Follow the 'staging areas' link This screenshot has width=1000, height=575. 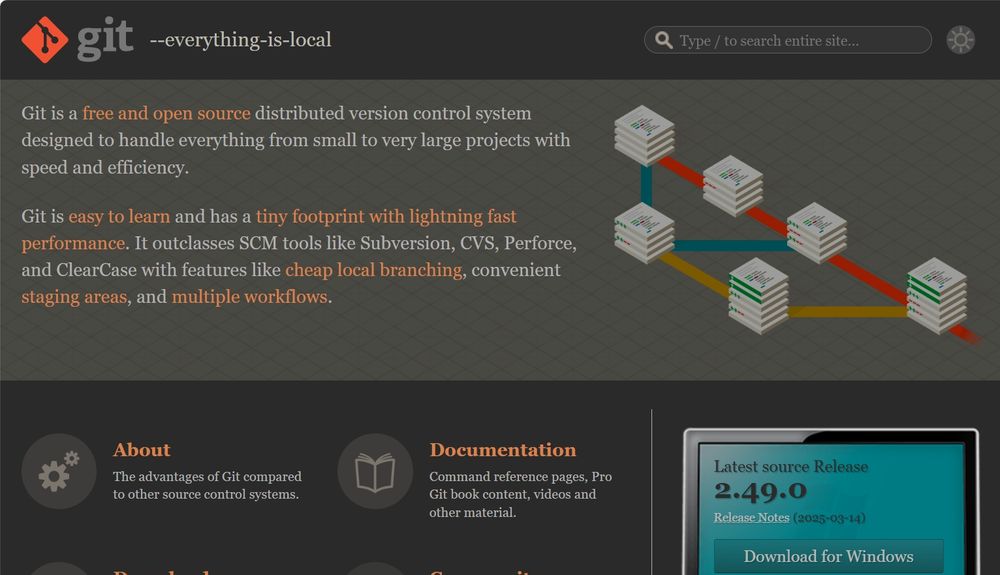point(74,297)
